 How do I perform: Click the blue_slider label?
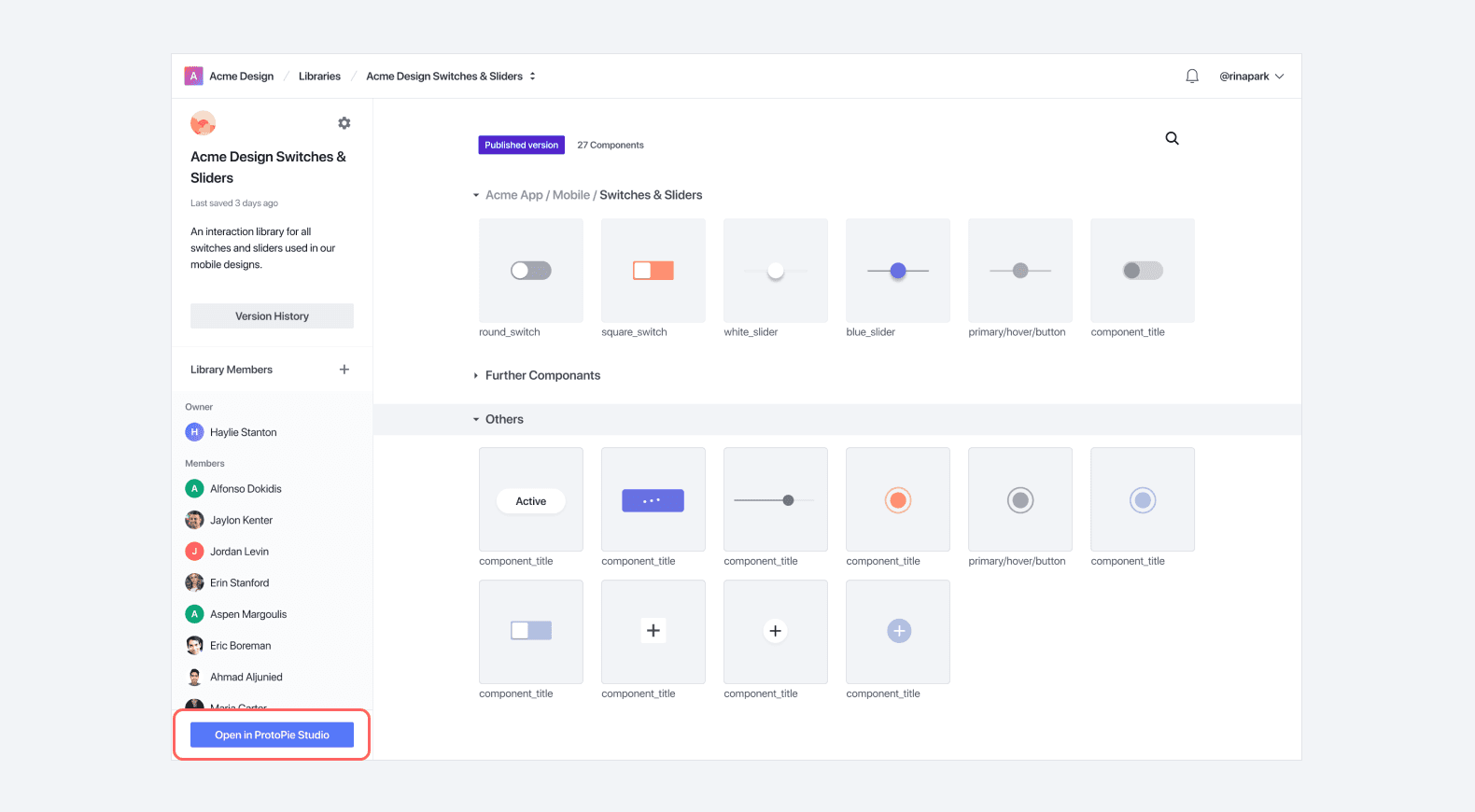coord(871,332)
